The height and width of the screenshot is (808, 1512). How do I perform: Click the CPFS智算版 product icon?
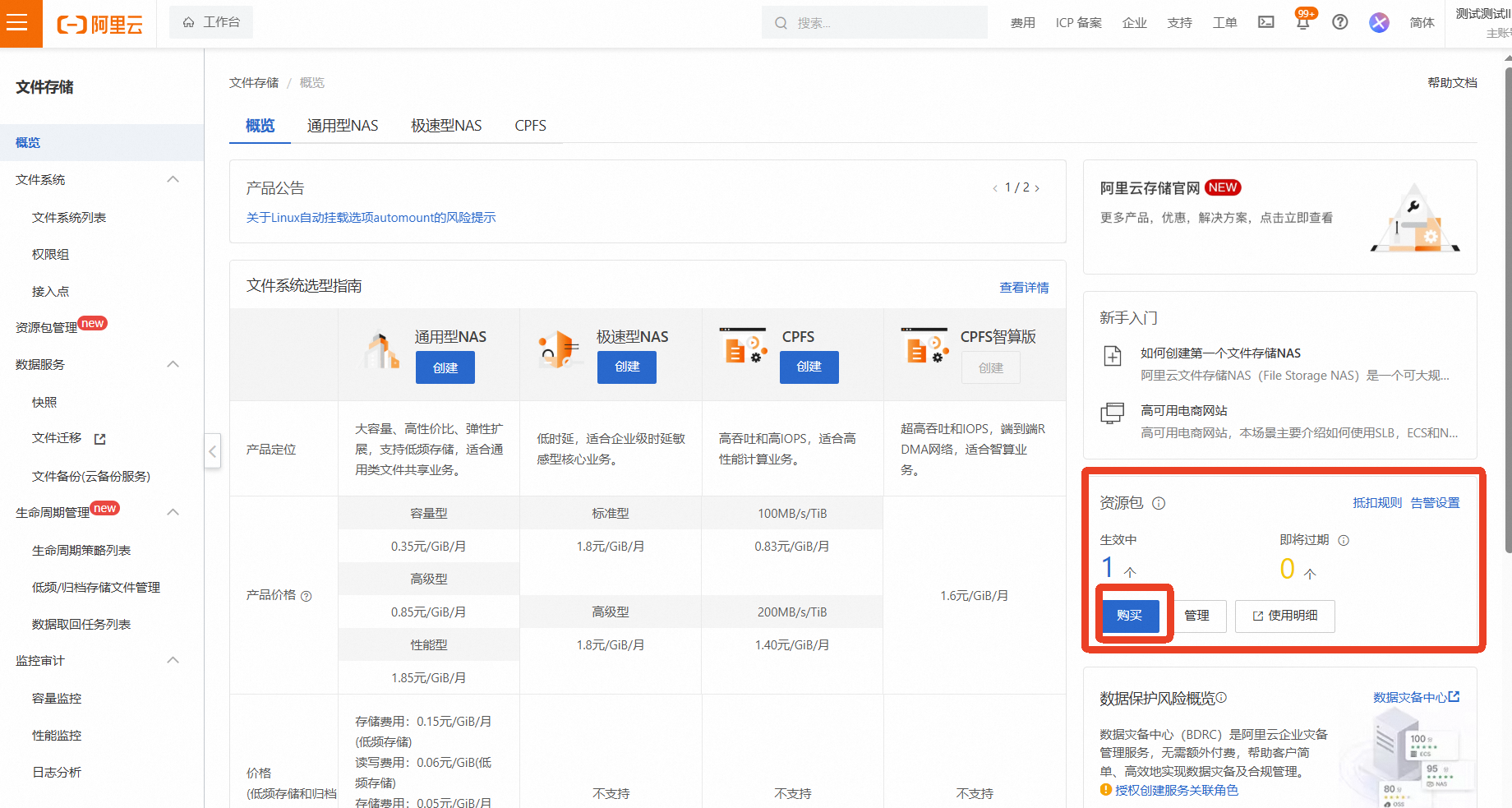(x=925, y=346)
